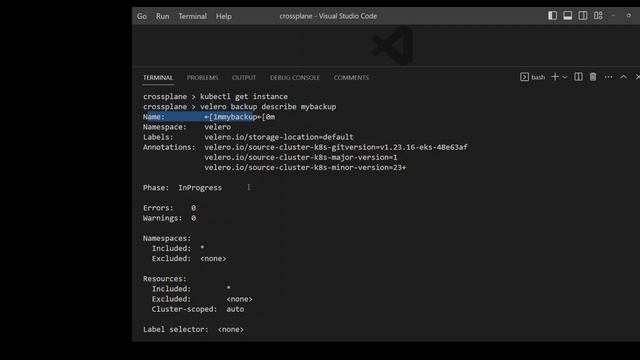Click the 'Warnings: 0' line
Viewport: 640px width, 360px height.
169,218
